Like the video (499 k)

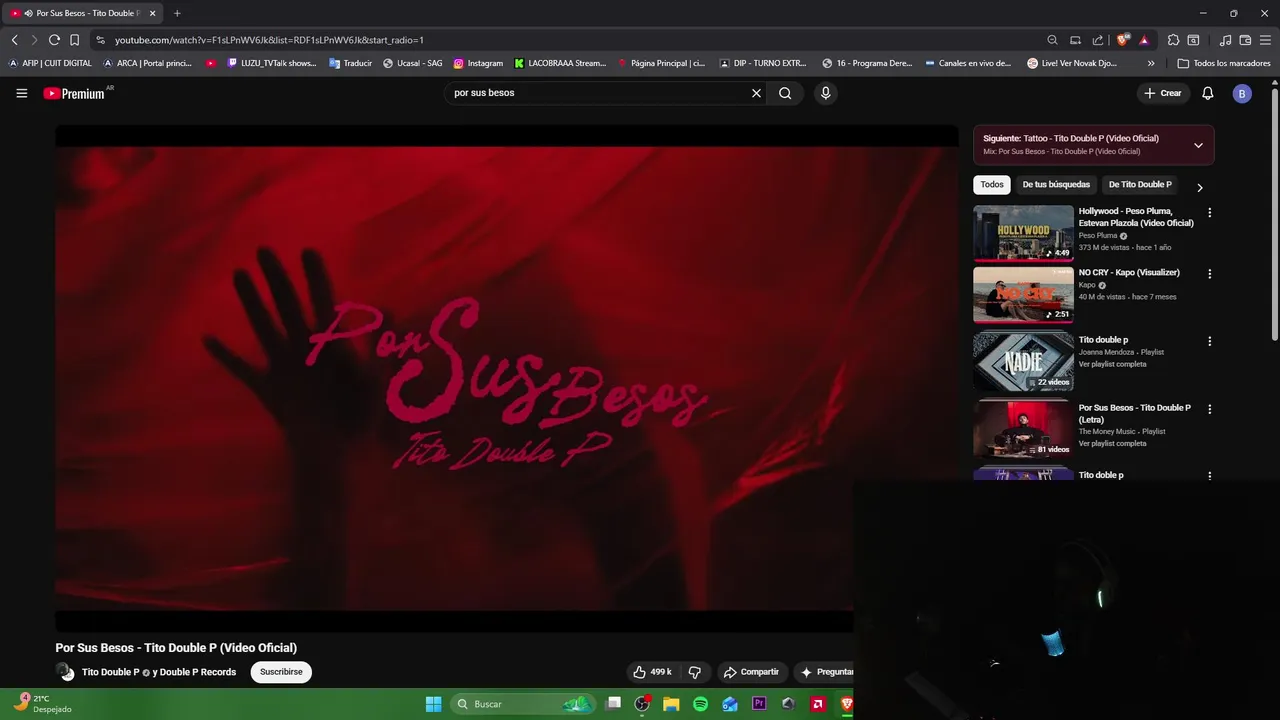652,672
